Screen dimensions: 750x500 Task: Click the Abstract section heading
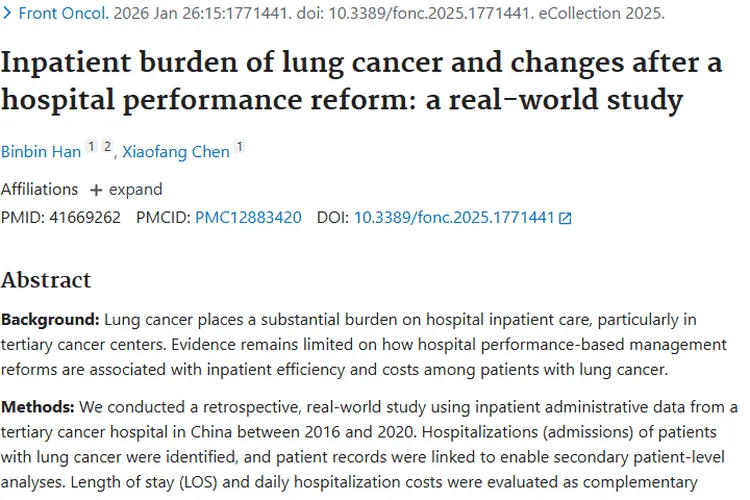point(46,280)
